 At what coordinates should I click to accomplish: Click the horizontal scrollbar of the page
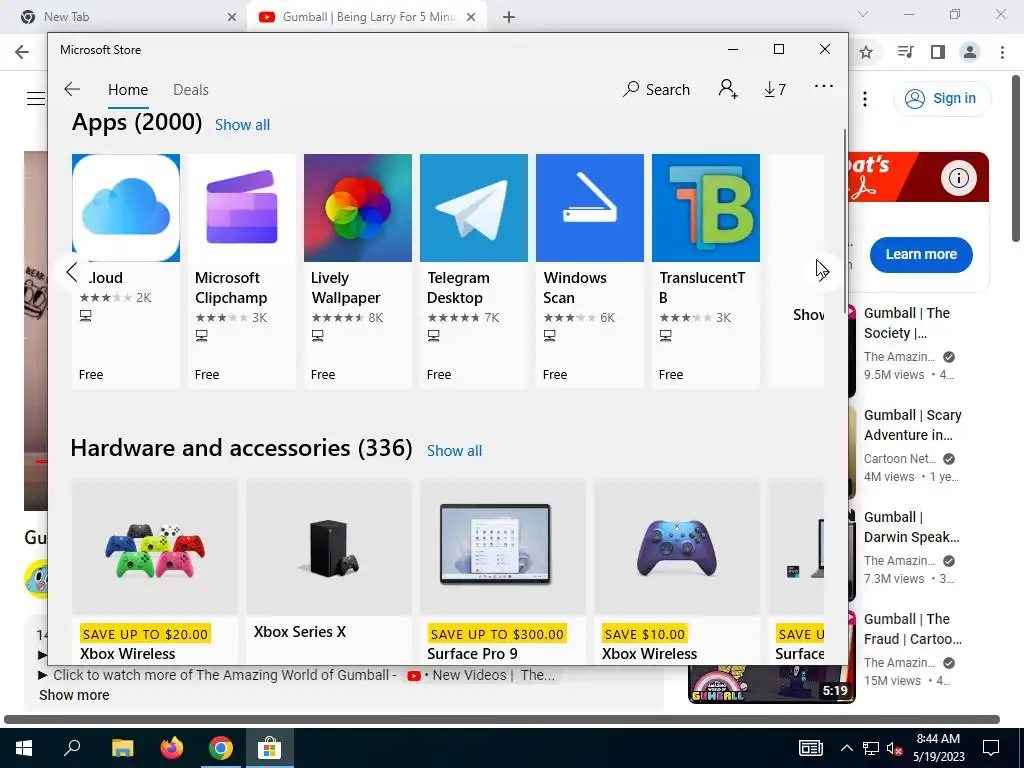(x=502, y=719)
